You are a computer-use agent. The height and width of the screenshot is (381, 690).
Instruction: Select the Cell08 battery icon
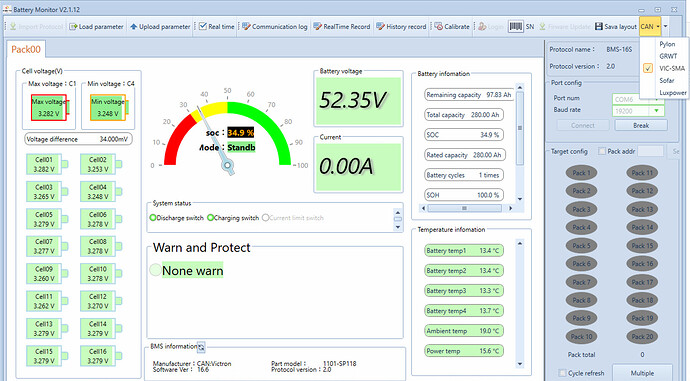point(100,246)
